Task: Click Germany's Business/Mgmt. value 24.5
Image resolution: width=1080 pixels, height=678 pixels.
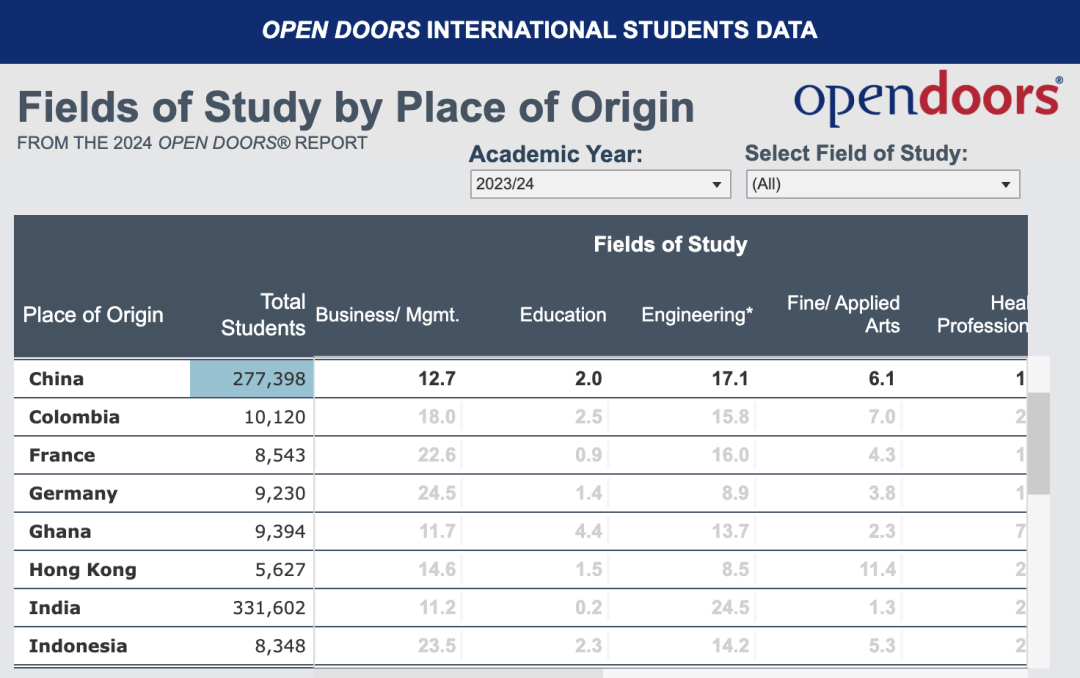Action: point(437,493)
